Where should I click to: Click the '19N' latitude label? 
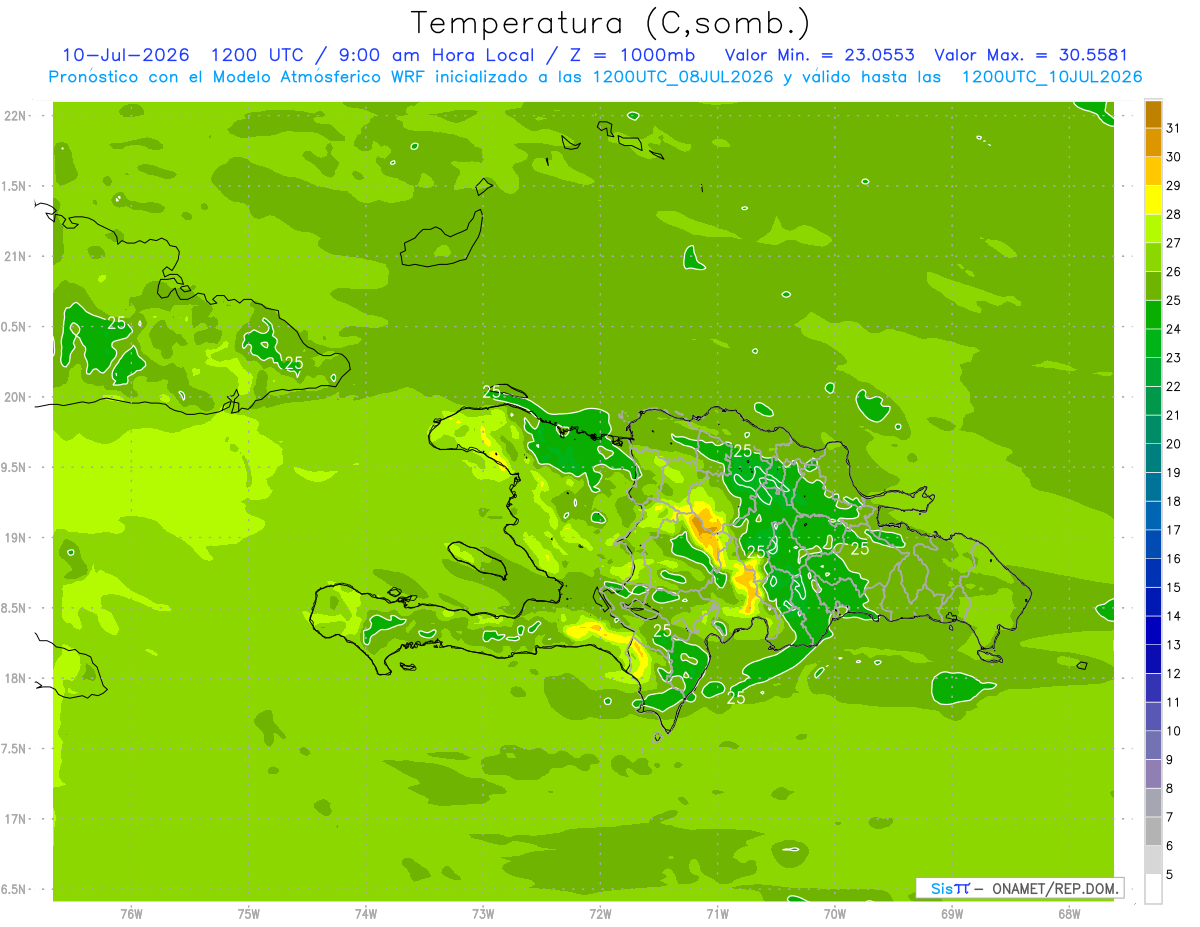[14, 538]
